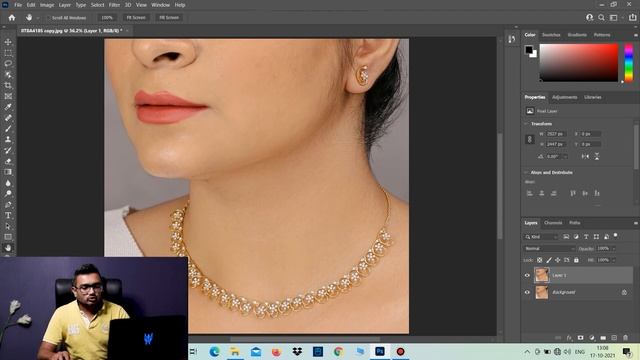Select the Clone Stamp tool
This screenshot has height=360, width=640.
click(x=8, y=140)
